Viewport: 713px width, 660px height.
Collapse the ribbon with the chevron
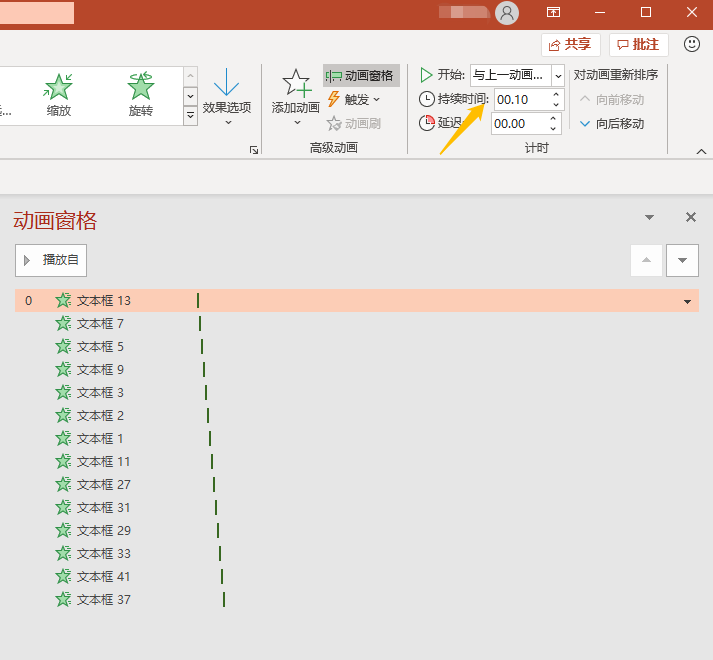[702, 151]
